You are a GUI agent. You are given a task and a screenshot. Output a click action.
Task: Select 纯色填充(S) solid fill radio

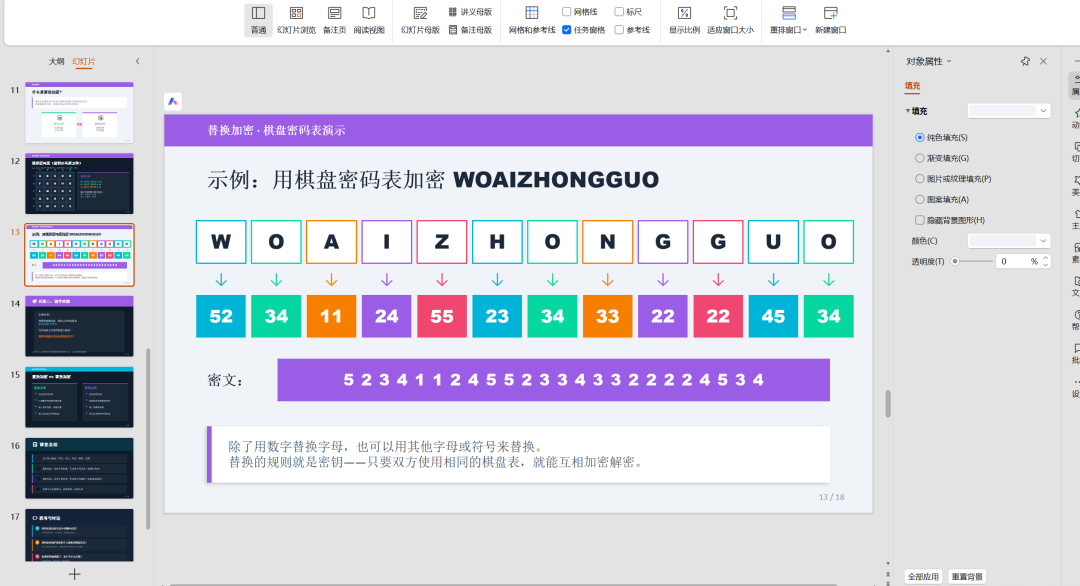click(x=920, y=138)
